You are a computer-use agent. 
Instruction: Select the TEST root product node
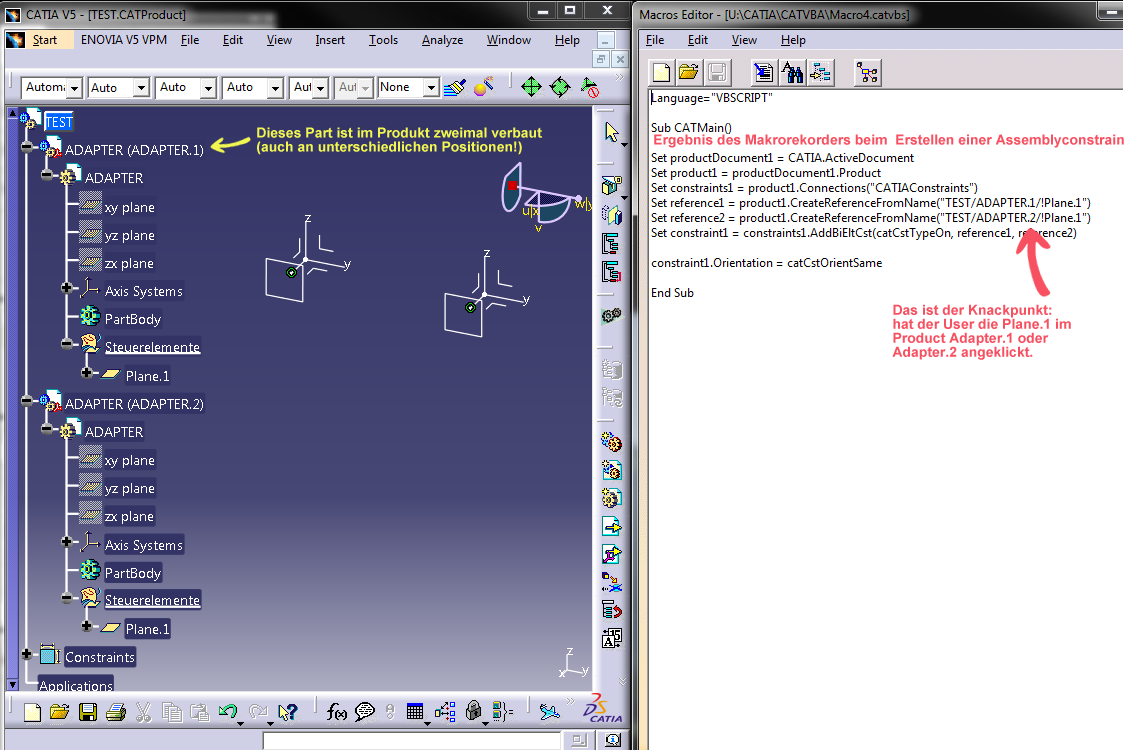[x=59, y=122]
